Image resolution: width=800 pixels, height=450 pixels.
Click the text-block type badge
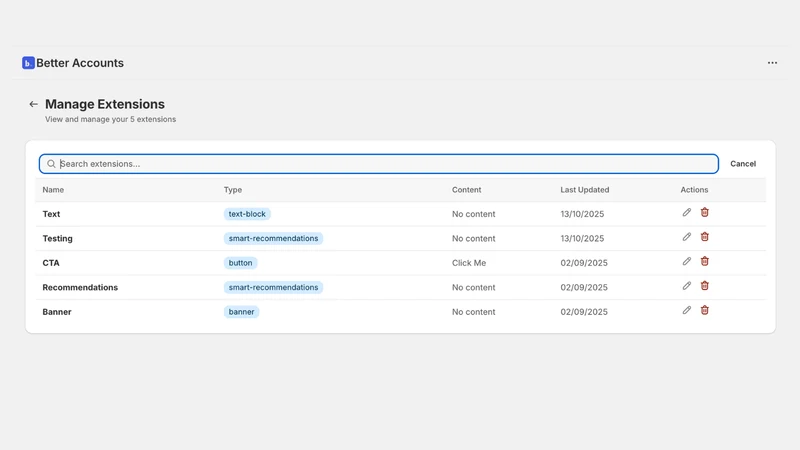click(247, 214)
